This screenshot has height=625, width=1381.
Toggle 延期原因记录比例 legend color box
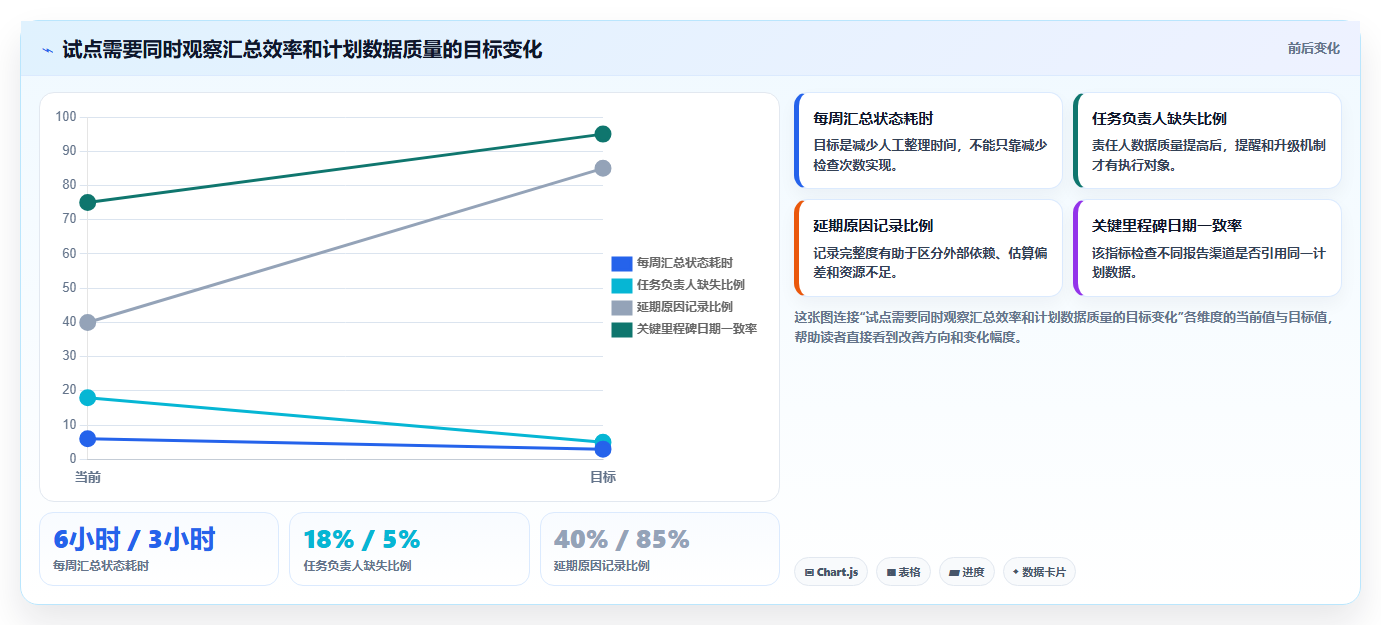tap(622, 307)
